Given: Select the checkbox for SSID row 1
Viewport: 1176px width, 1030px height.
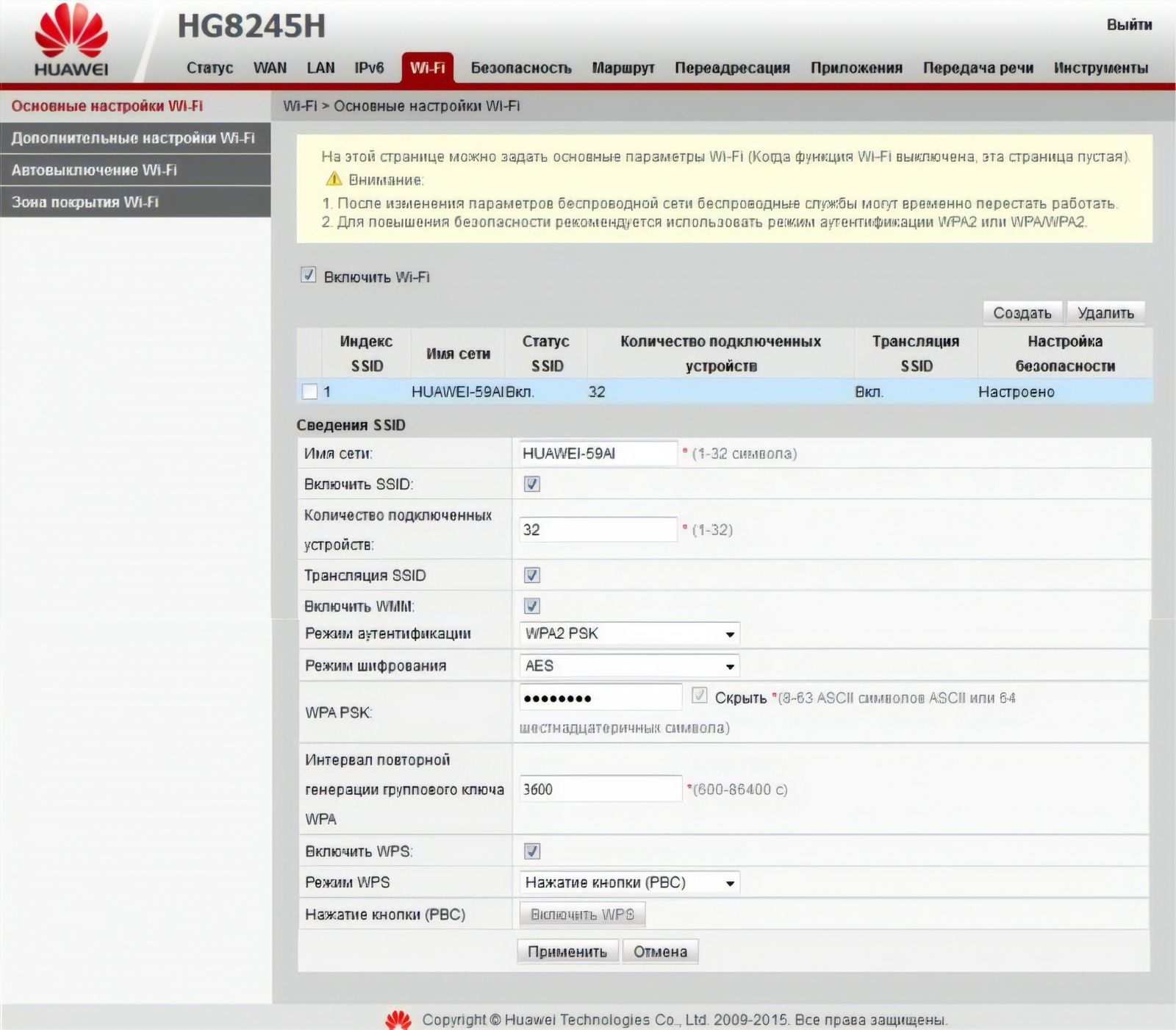Looking at the screenshot, I should click(310, 391).
